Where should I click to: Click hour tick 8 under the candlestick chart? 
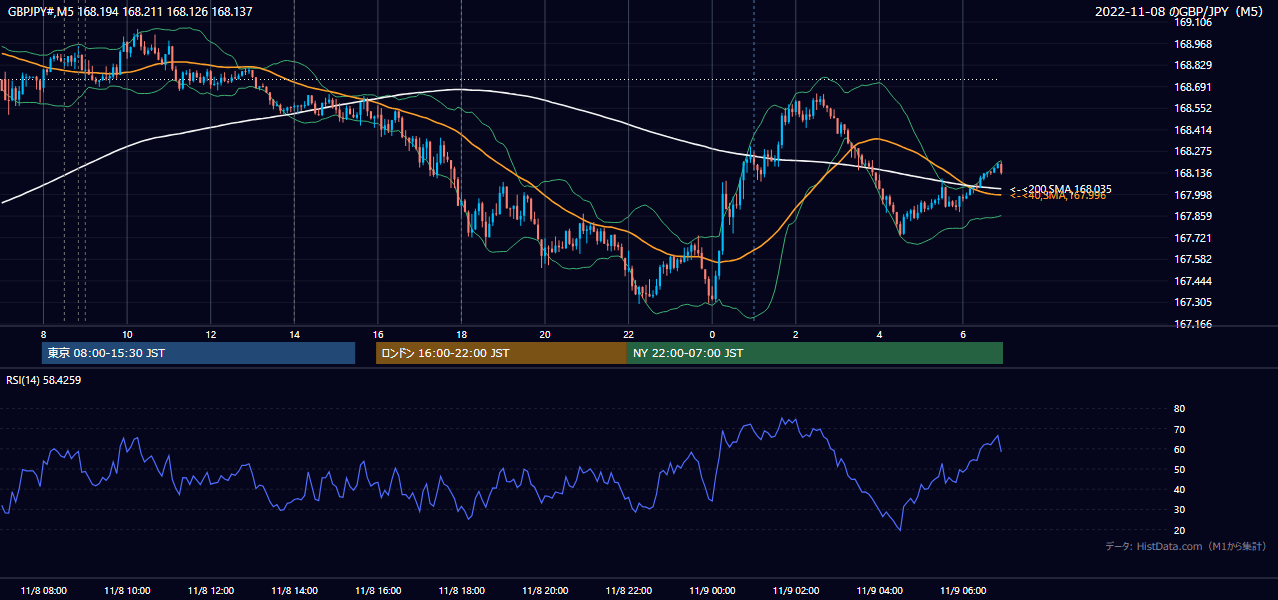coord(43,334)
